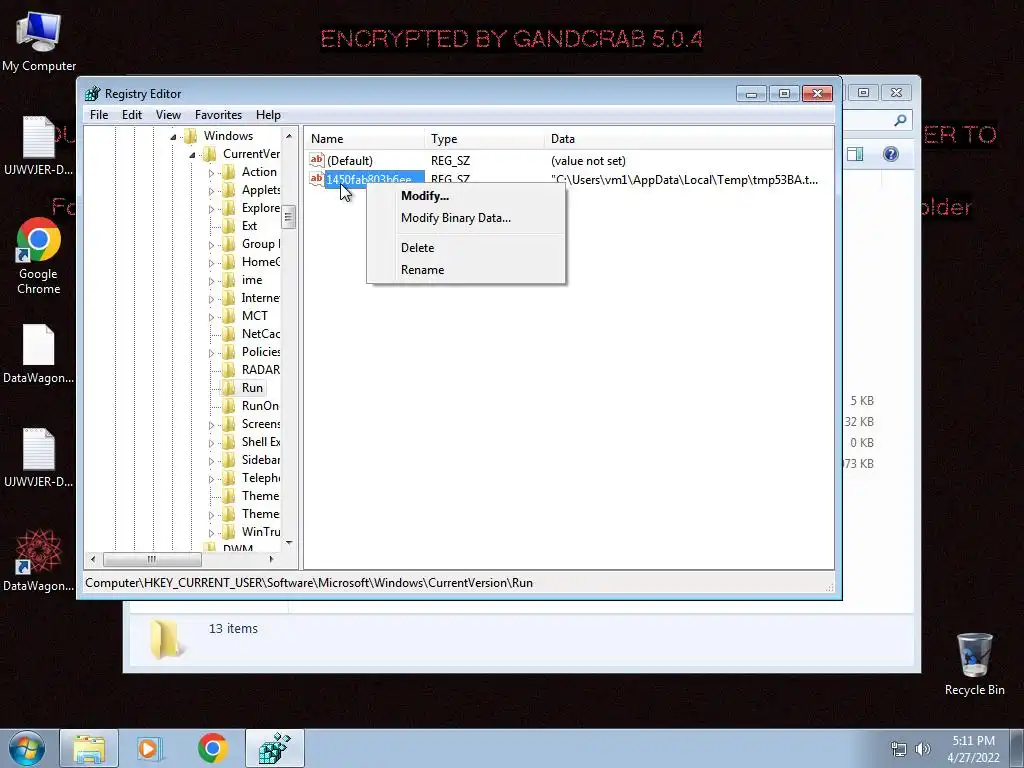Expand the Policies key node
The image size is (1024, 768).
coord(211,353)
